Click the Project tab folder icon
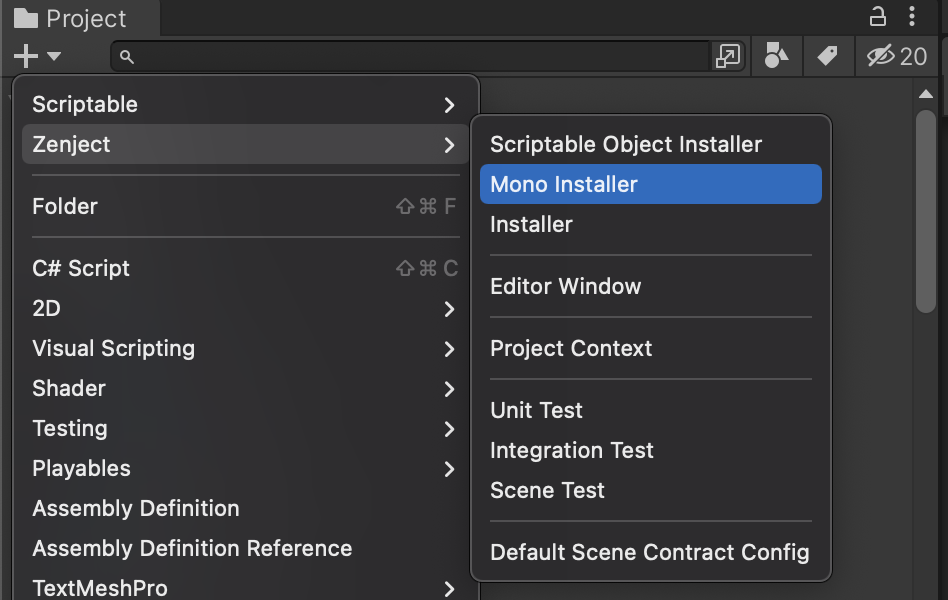The width and height of the screenshot is (948, 600). click(26, 19)
